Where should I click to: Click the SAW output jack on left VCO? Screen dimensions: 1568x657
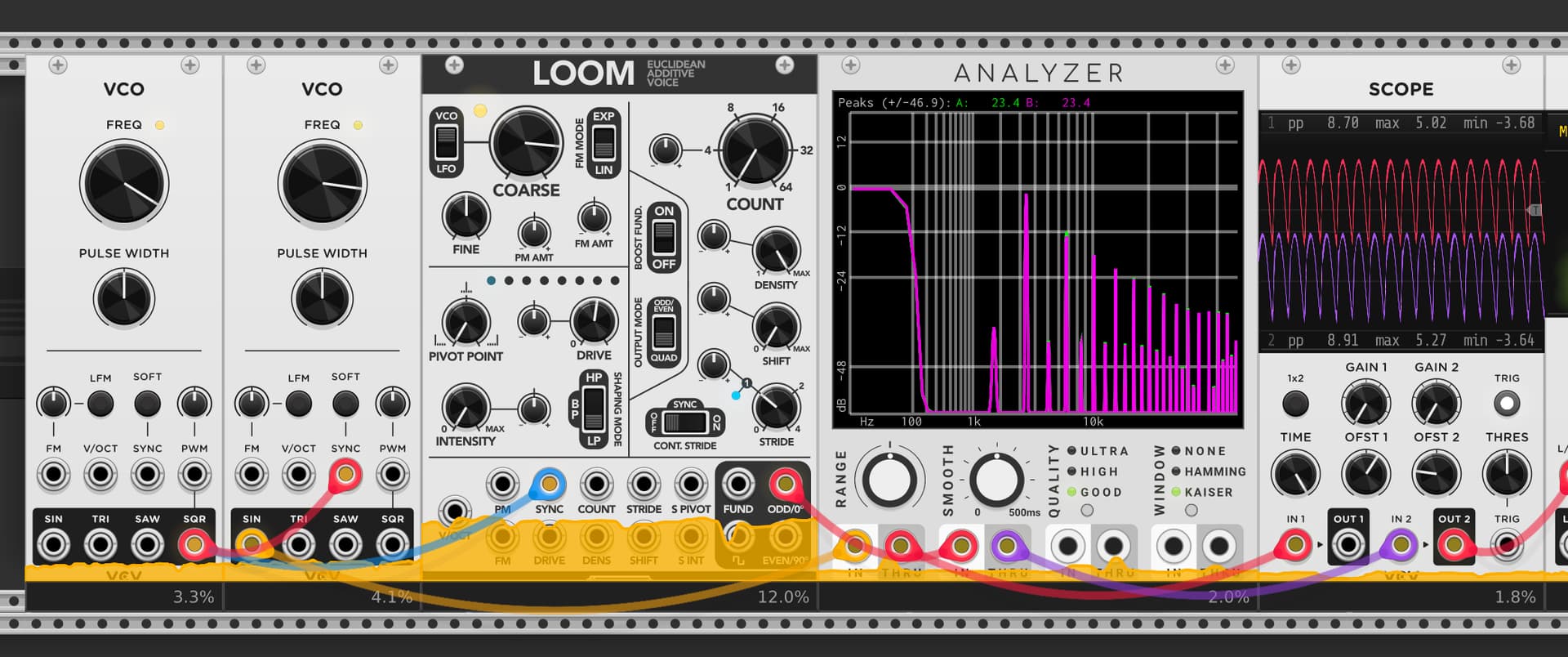click(x=148, y=544)
